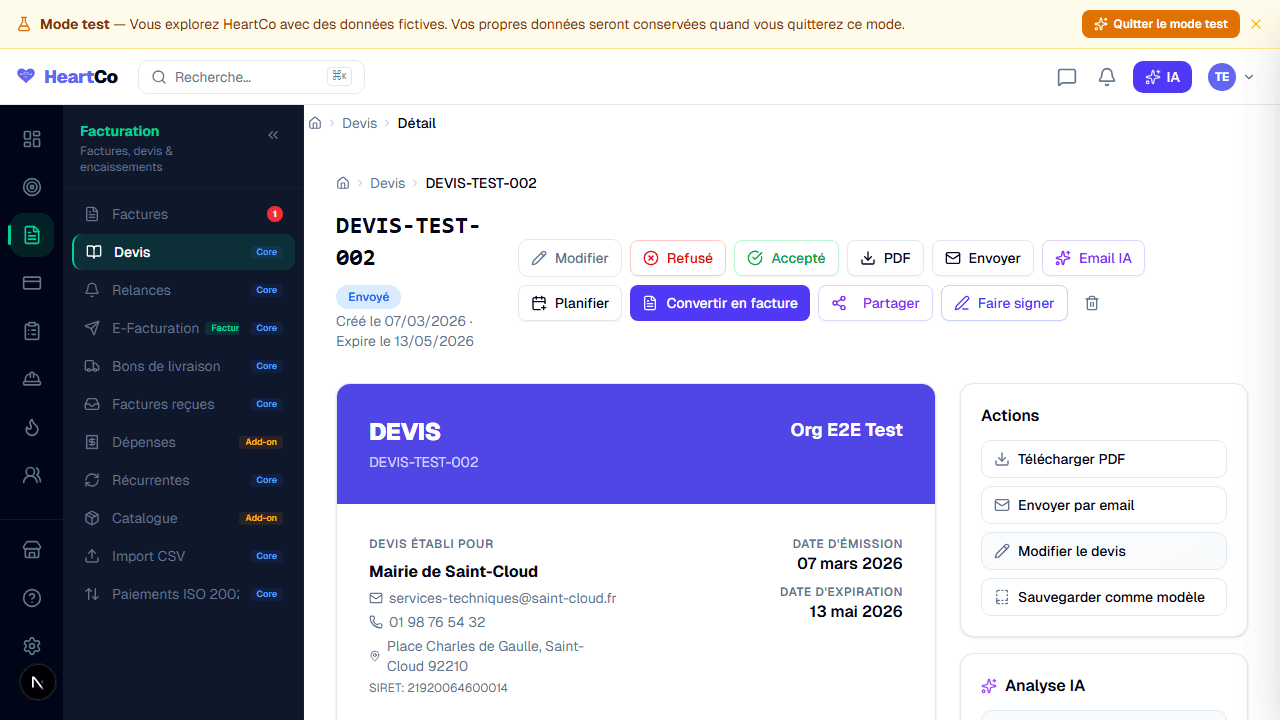This screenshot has height=720, width=1280.
Task: Open the storefront icon near the sidebar bottom
Action: pyautogui.click(x=31, y=549)
